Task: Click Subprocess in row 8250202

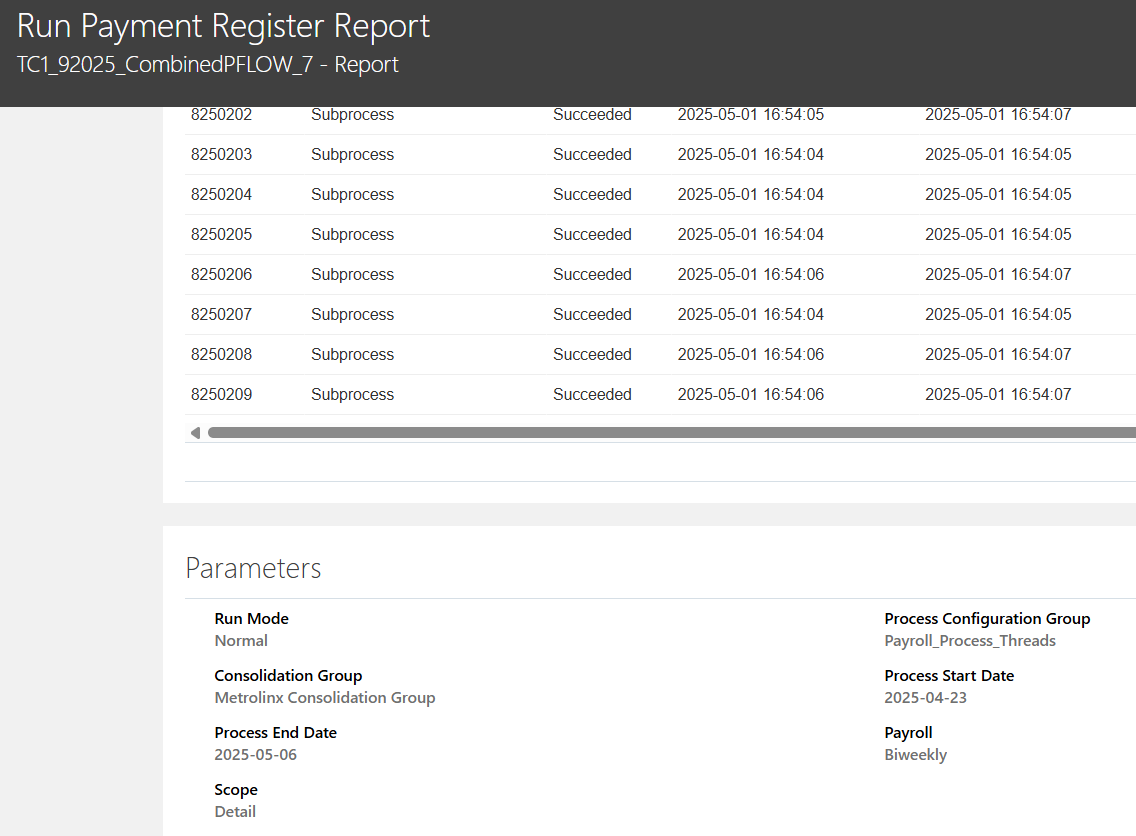Action: [x=353, y=114]
